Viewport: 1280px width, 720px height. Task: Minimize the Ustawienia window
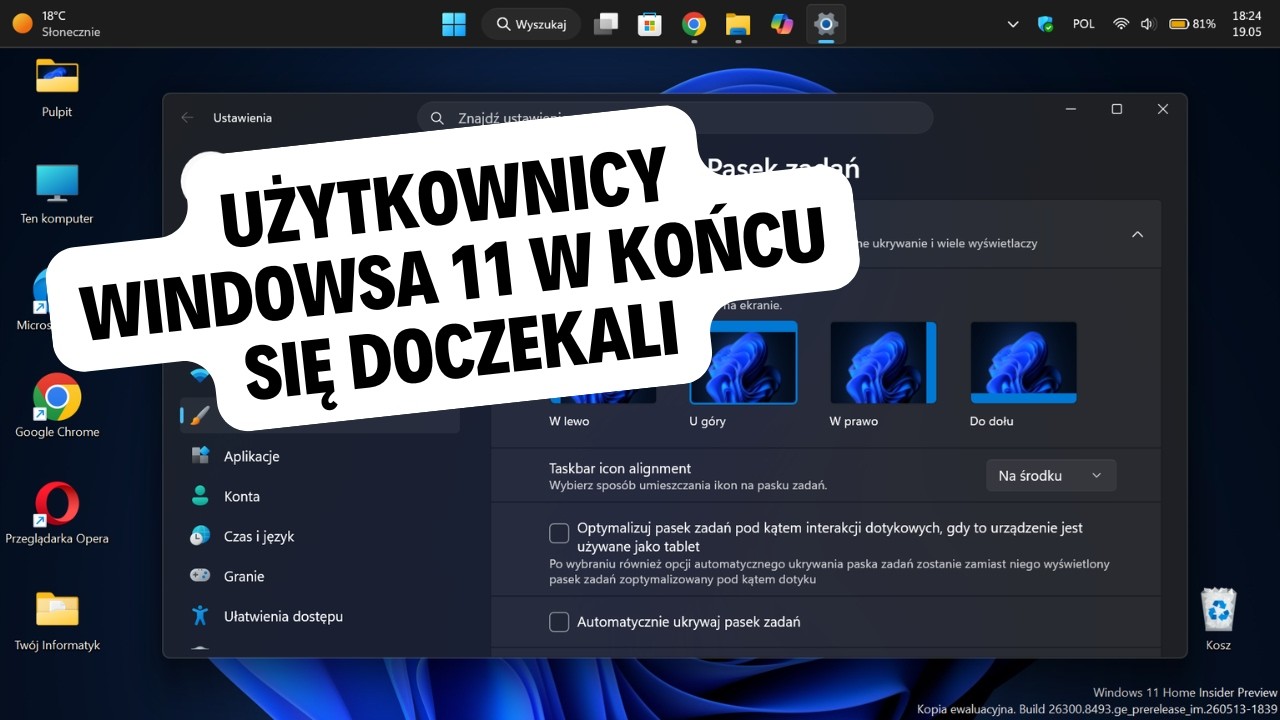pos(1071,109)
